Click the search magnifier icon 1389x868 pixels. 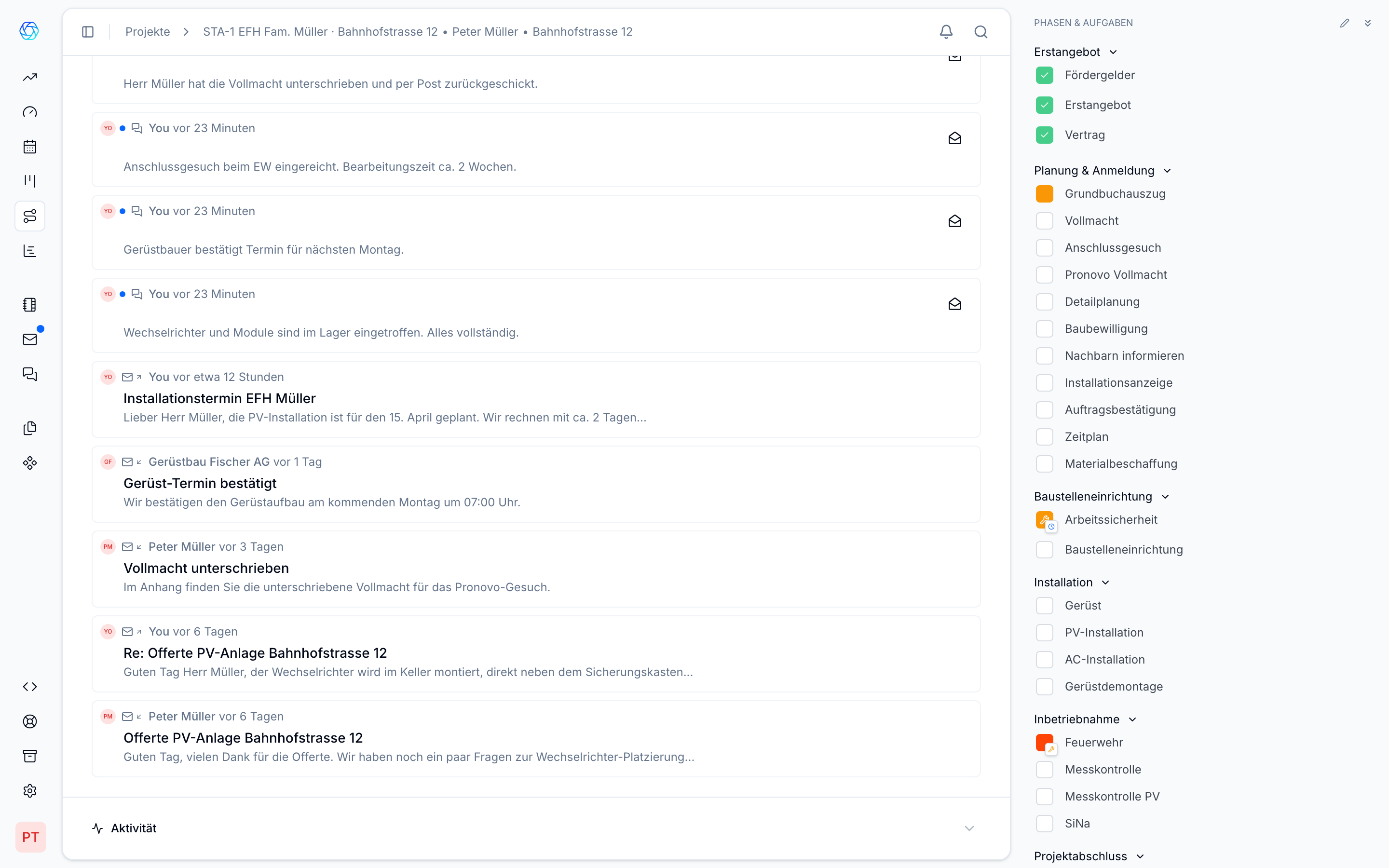click(981, 31)
